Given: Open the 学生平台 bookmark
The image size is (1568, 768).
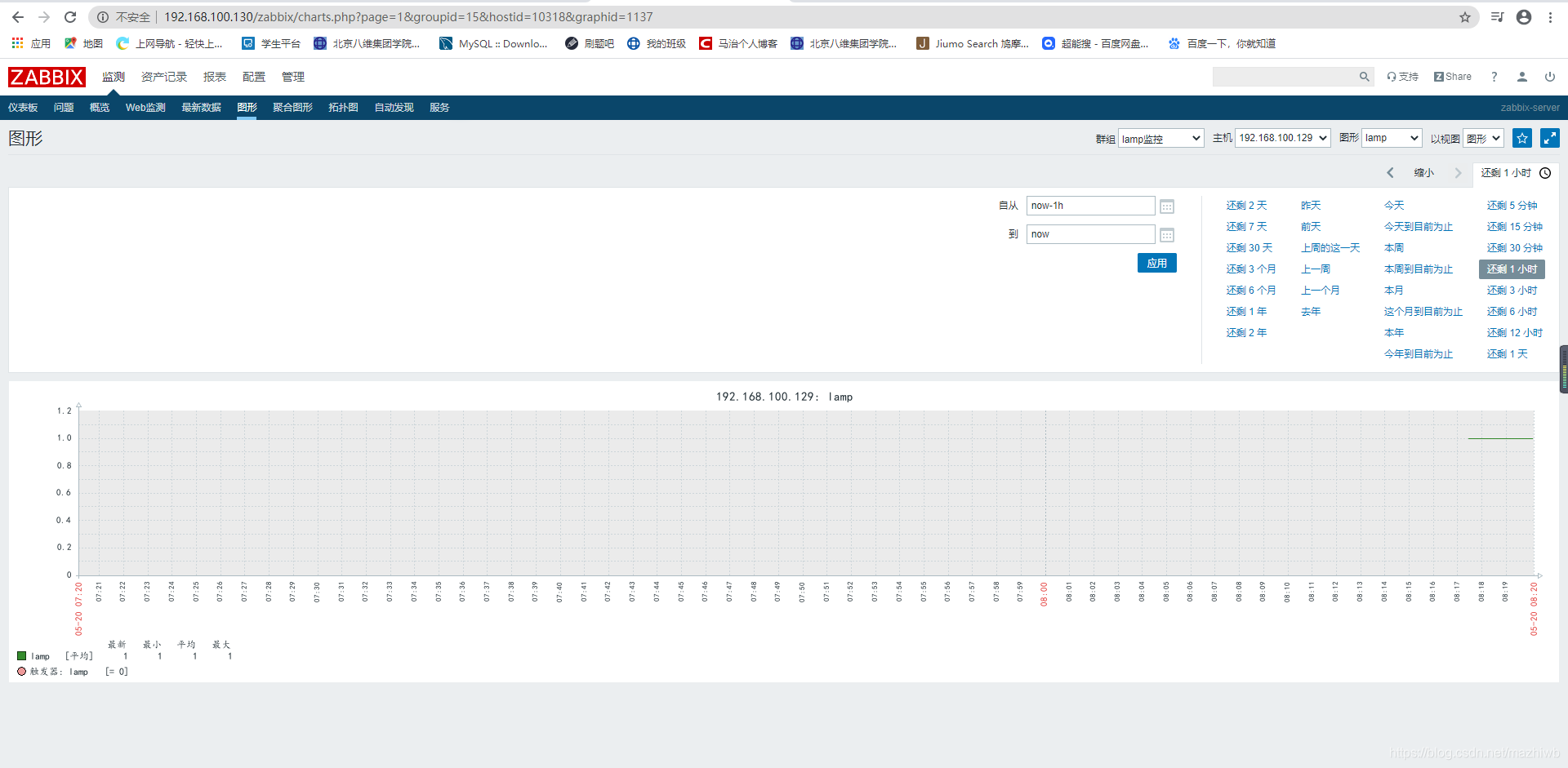Looking at the screenshot, I should pos(271,43).
